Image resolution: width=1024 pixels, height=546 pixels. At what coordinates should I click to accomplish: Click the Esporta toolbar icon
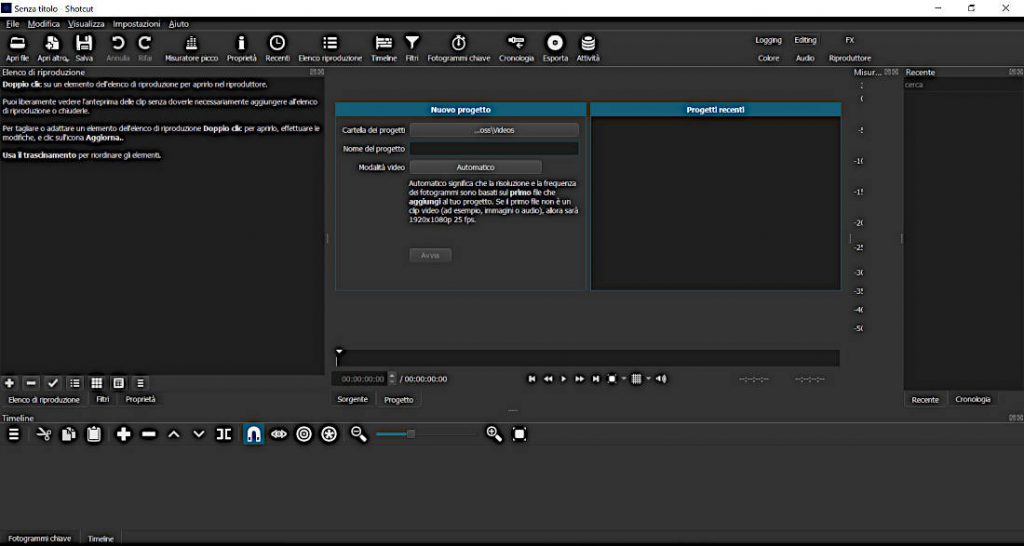tap(554, 46)
